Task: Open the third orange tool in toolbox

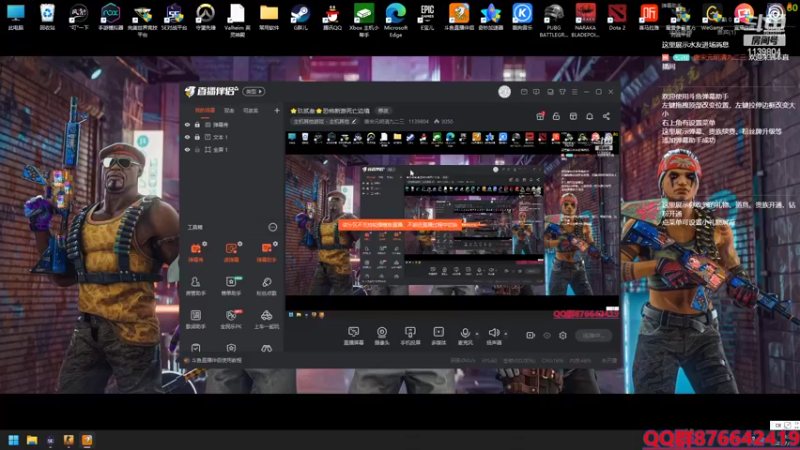Action: tap(266, 252)
